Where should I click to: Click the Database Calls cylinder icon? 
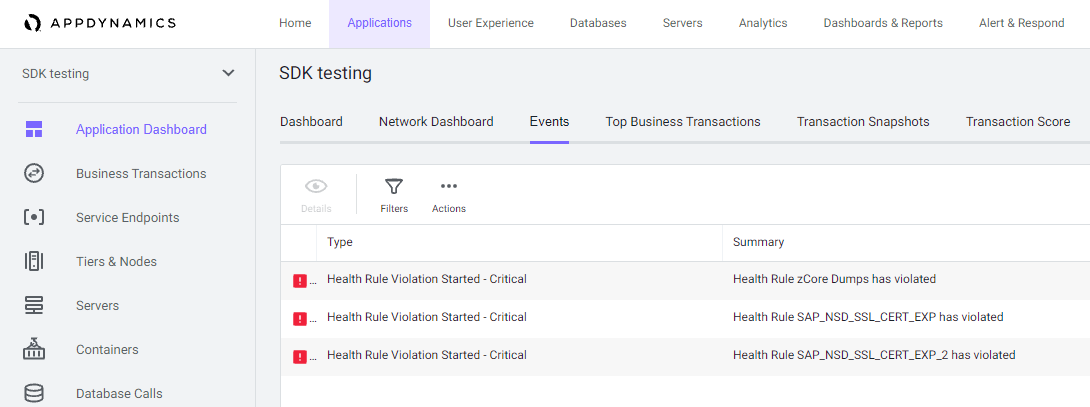pyautogui.click(x=34, y=393)
